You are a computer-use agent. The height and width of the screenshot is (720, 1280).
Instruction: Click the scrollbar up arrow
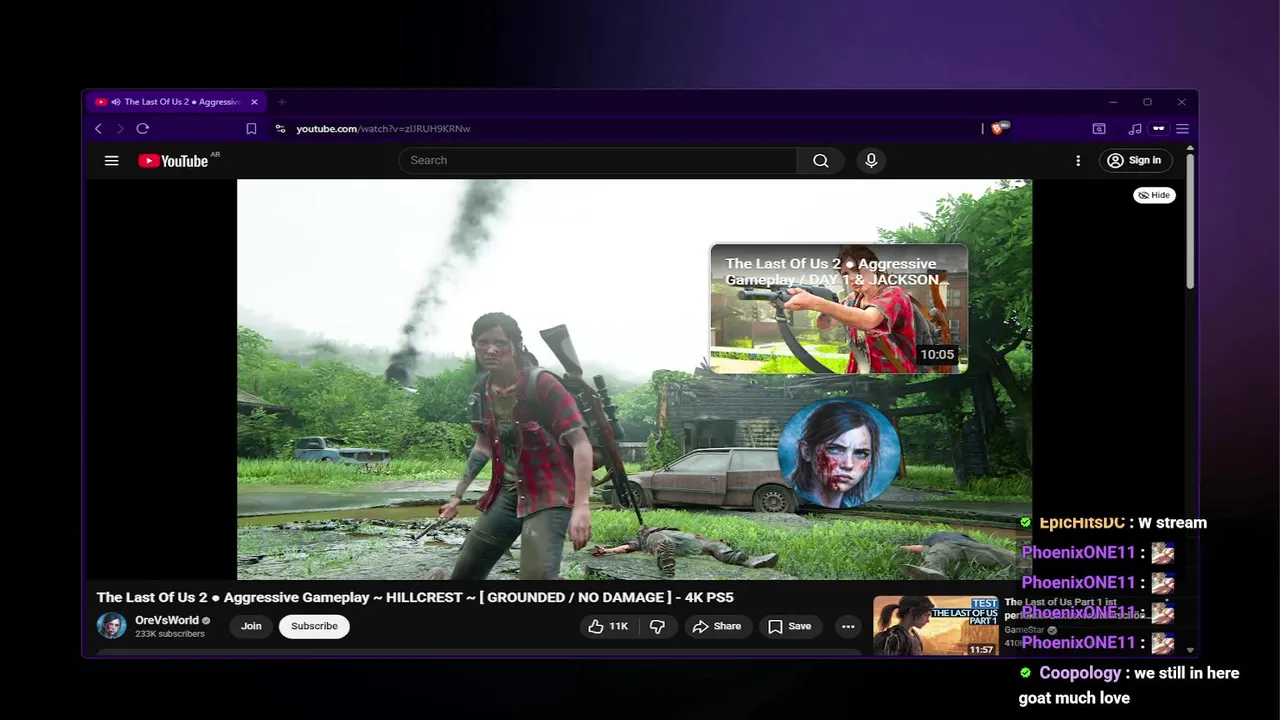(x=1190, y=149)
